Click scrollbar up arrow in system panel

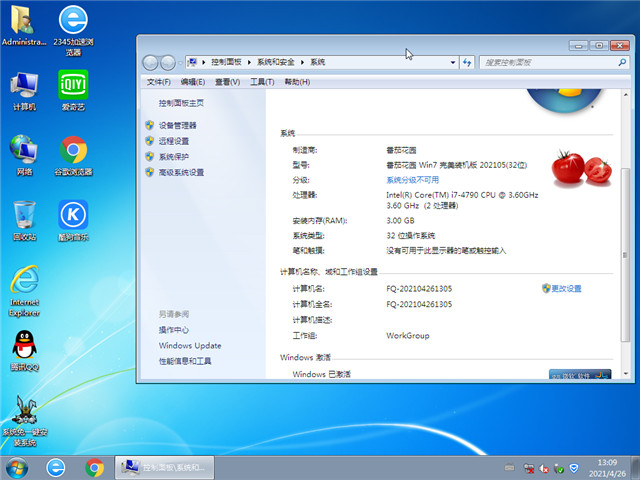click(626, 95)
